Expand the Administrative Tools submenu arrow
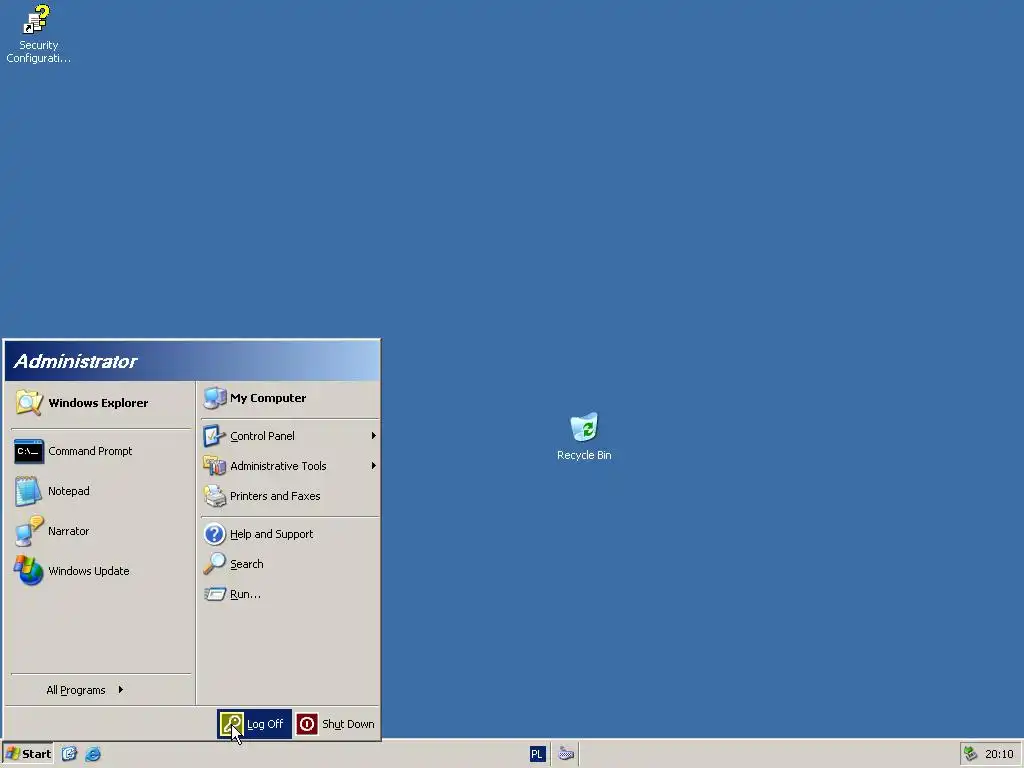This screenshot has width=1024, height=768. tap(374, 466)
